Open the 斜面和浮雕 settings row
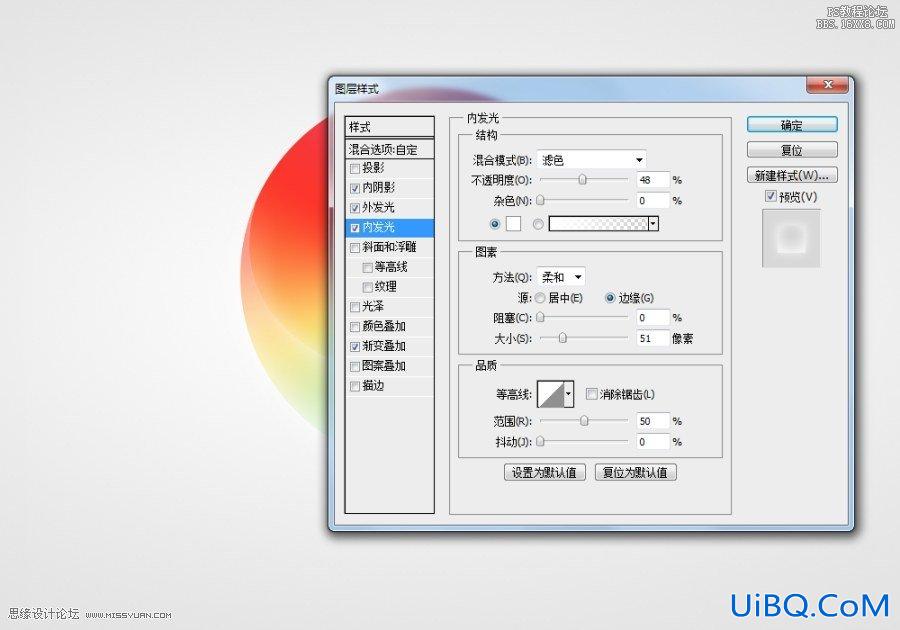The height and width of the screenshot is (630, 900). pos(389,247)
